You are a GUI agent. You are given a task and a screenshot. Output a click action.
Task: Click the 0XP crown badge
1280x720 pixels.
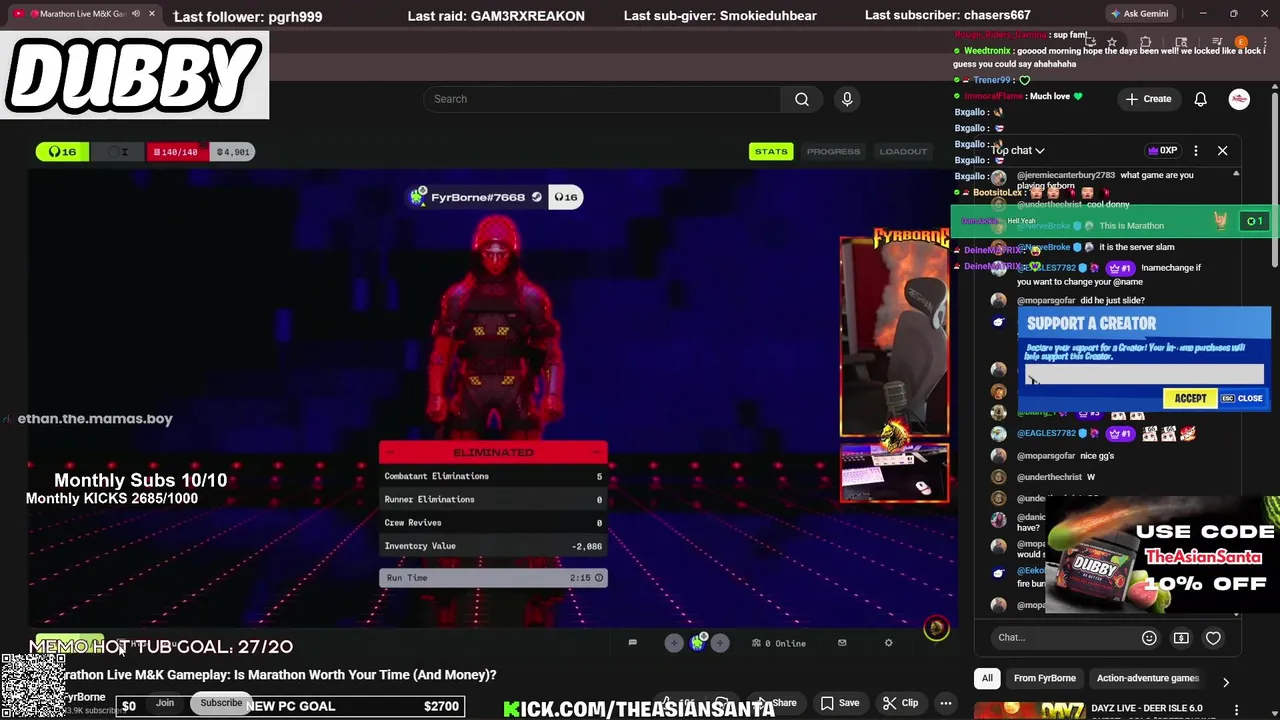pos(1162,151)
